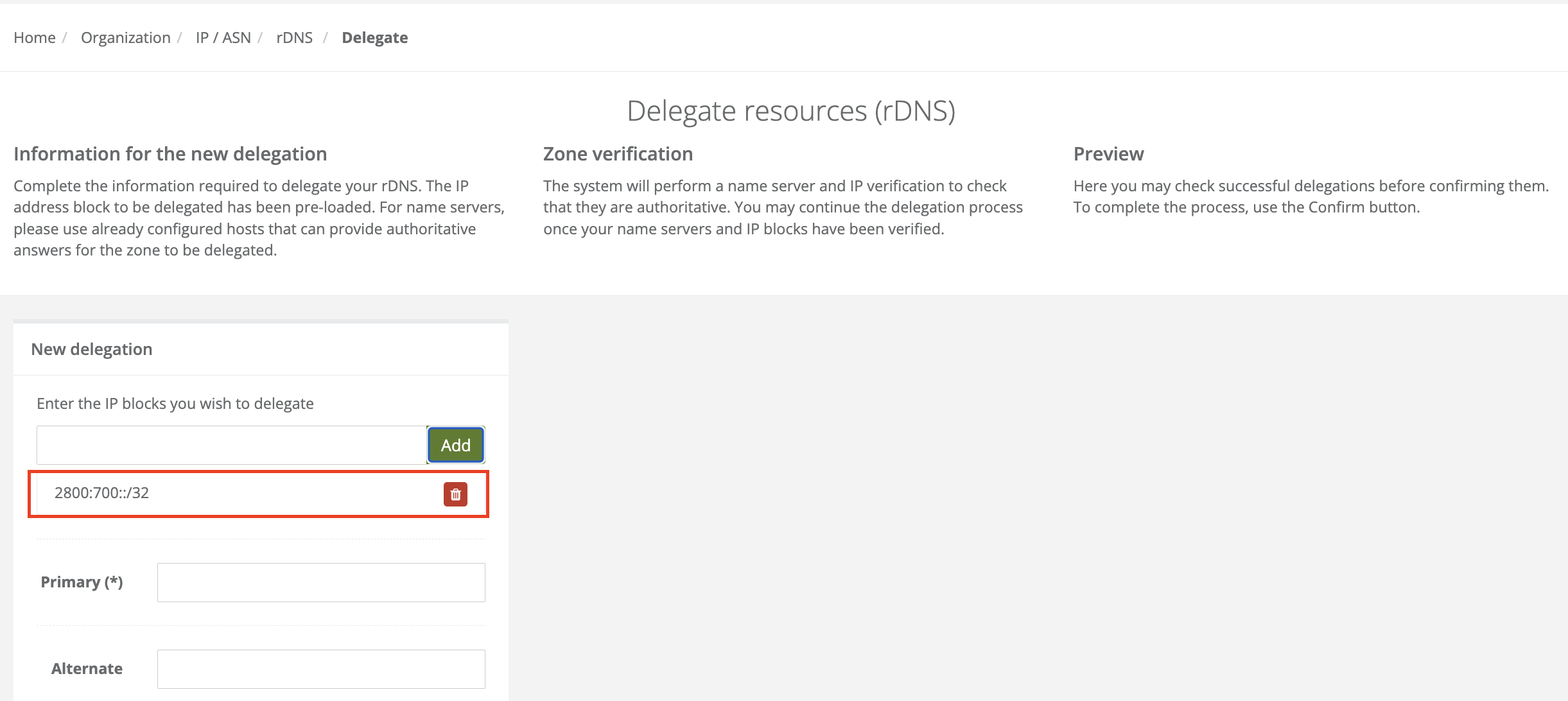Screen dimensions: 1568x701
Task: Click into the Alternate name server field
Action: point(321,669)
